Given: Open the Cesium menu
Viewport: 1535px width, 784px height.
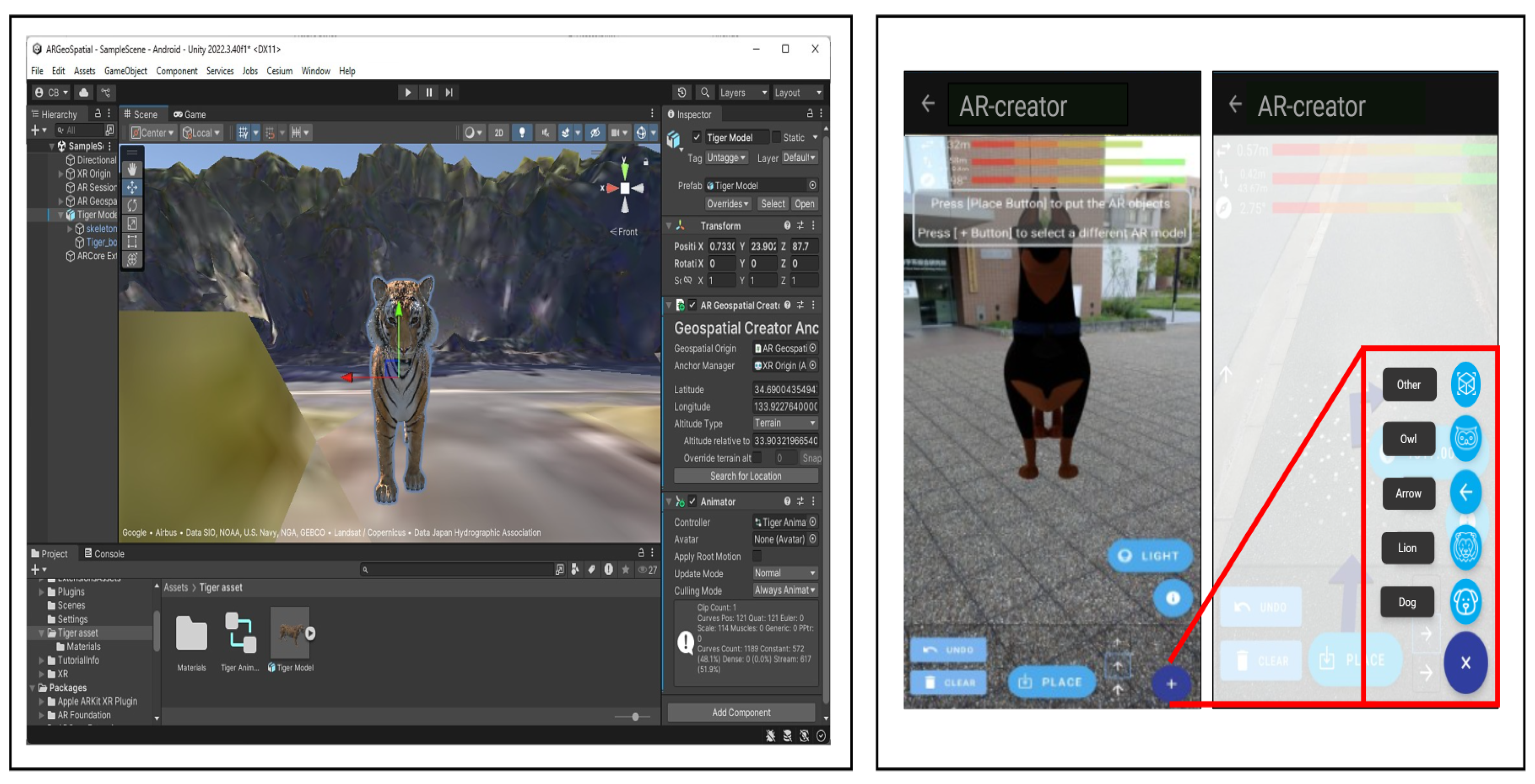Looking at the screenshot, I should (x=279, y=71).
